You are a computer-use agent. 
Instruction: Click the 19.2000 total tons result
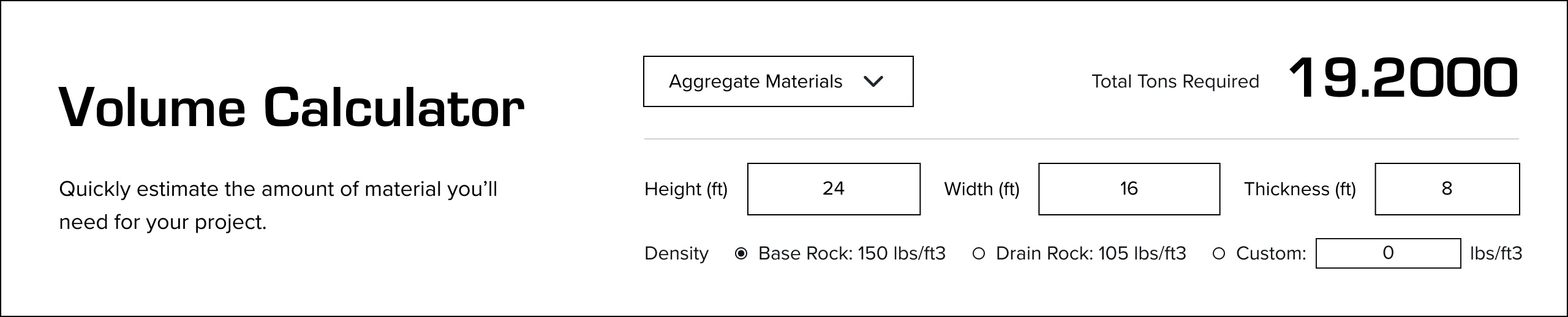1403,79
